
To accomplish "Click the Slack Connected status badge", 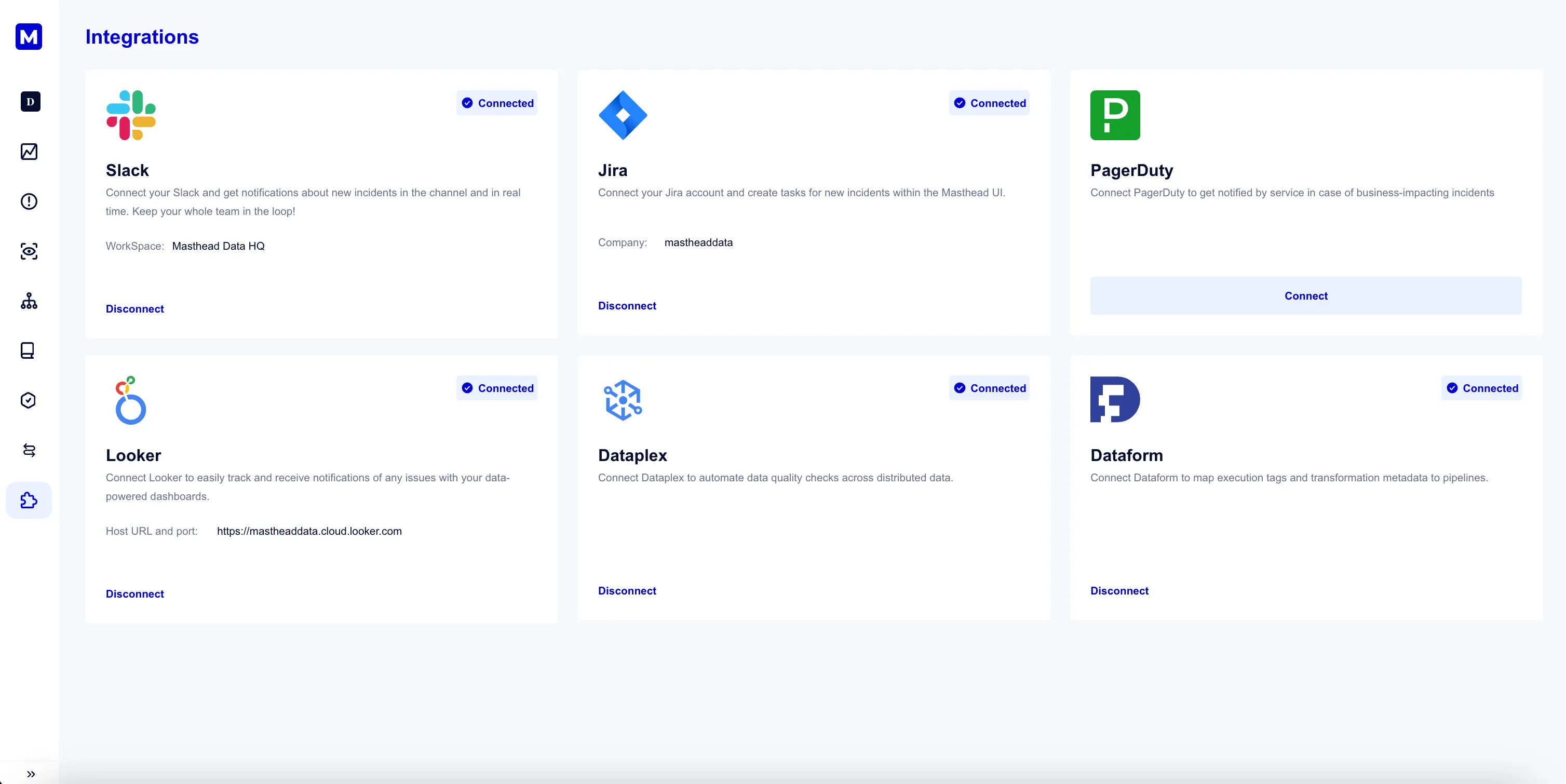I will click(497, 103).
